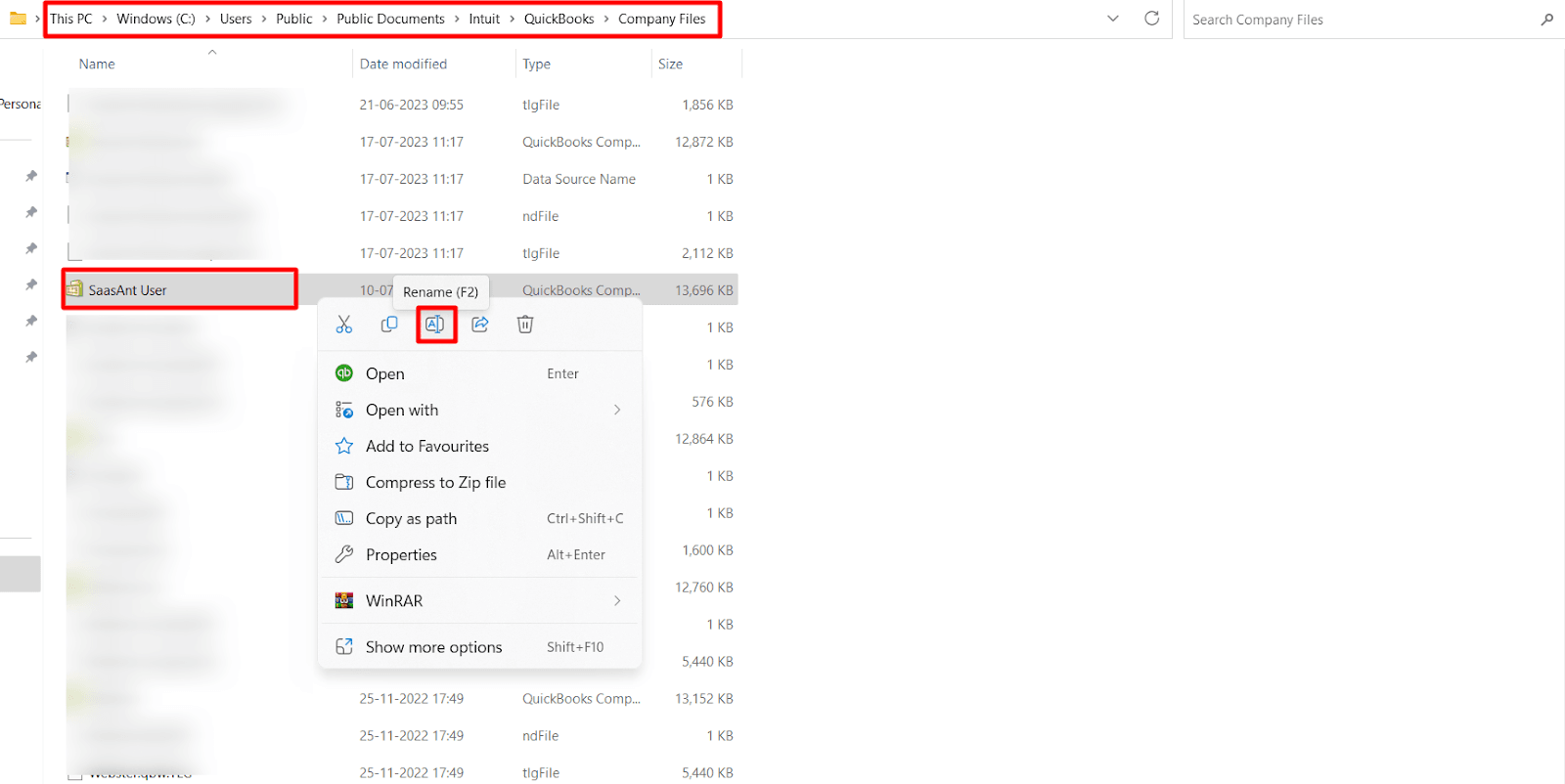Go to Windows (C:) breadcrumb

pyautogui.click(x=156, y=19)
